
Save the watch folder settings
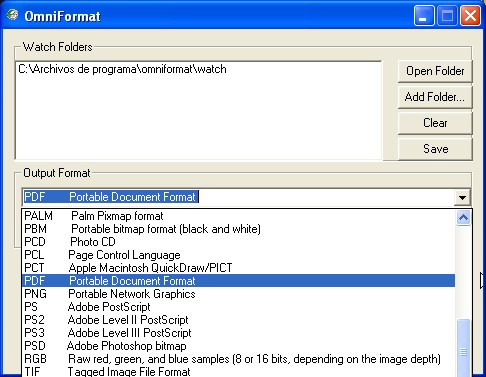[x=435, y=149]
